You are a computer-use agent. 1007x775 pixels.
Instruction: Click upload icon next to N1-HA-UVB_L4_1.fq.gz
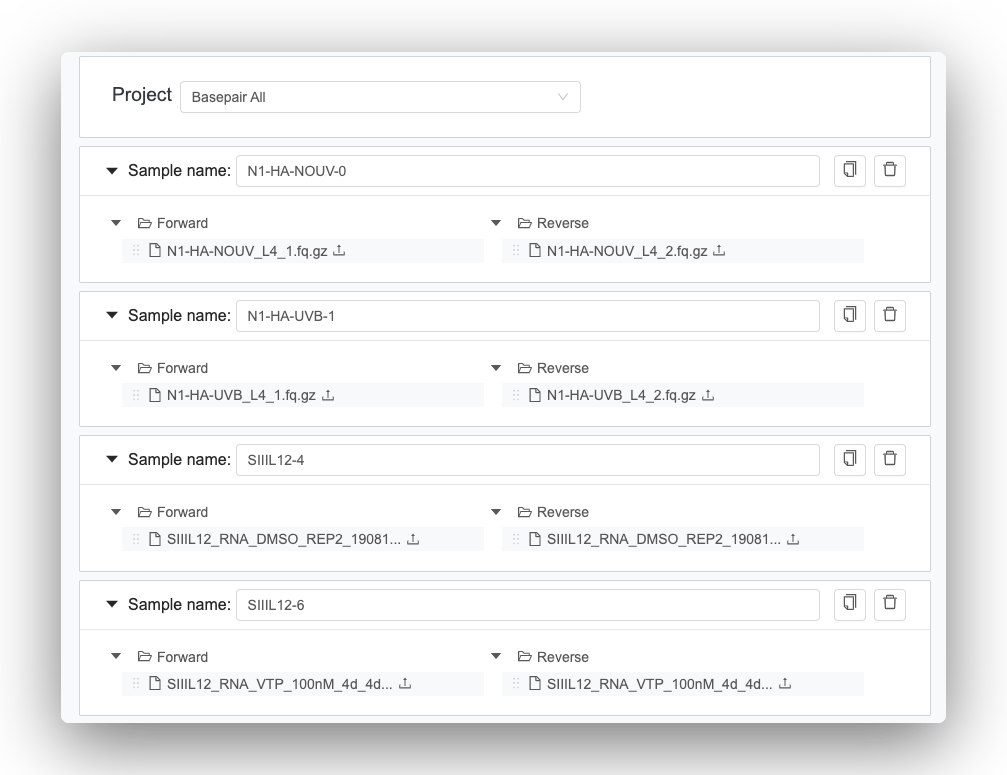point(328,395)
